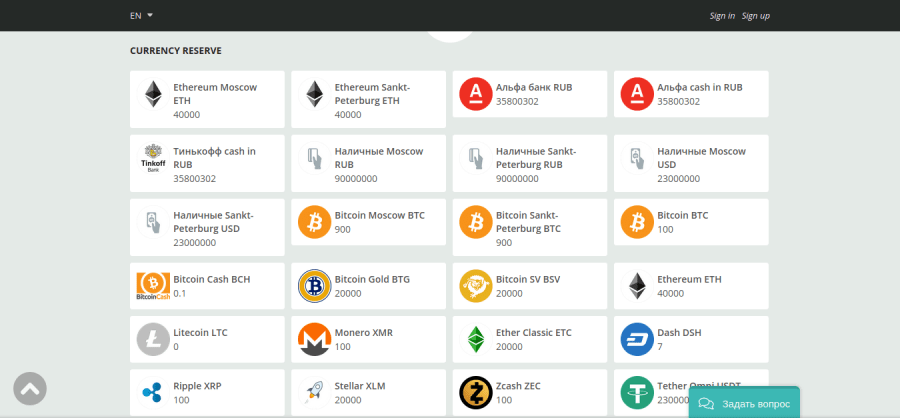Click the Dash reserve value 7
900x418 pixels.
[660, 346]
